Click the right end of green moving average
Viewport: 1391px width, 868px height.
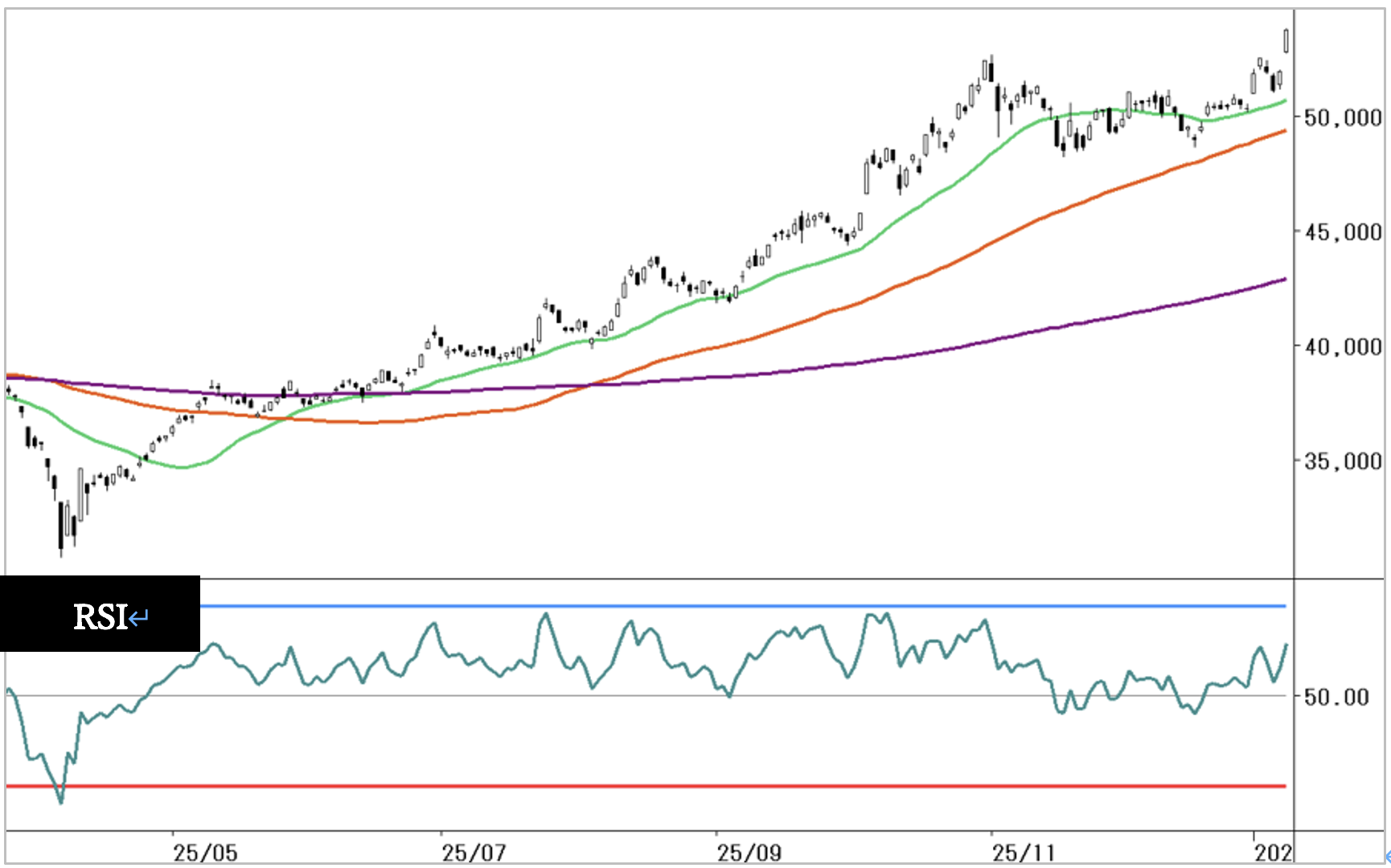pyautogui.click(x=1284, y=101)
